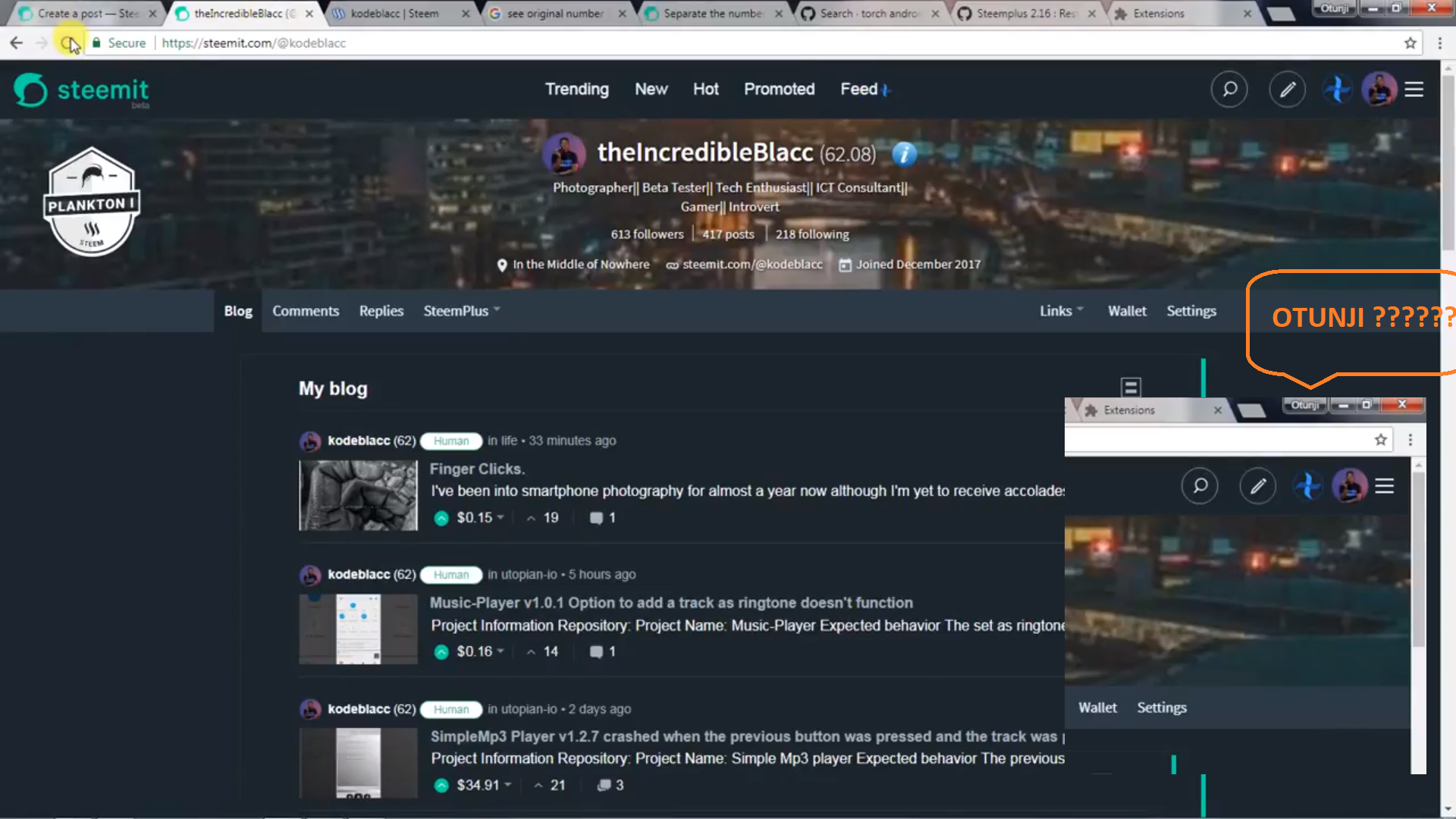This screenshot has height=819, width=1456.
Task: Open the hamburger menu in the Steemit header
Action: (1414, 89)
